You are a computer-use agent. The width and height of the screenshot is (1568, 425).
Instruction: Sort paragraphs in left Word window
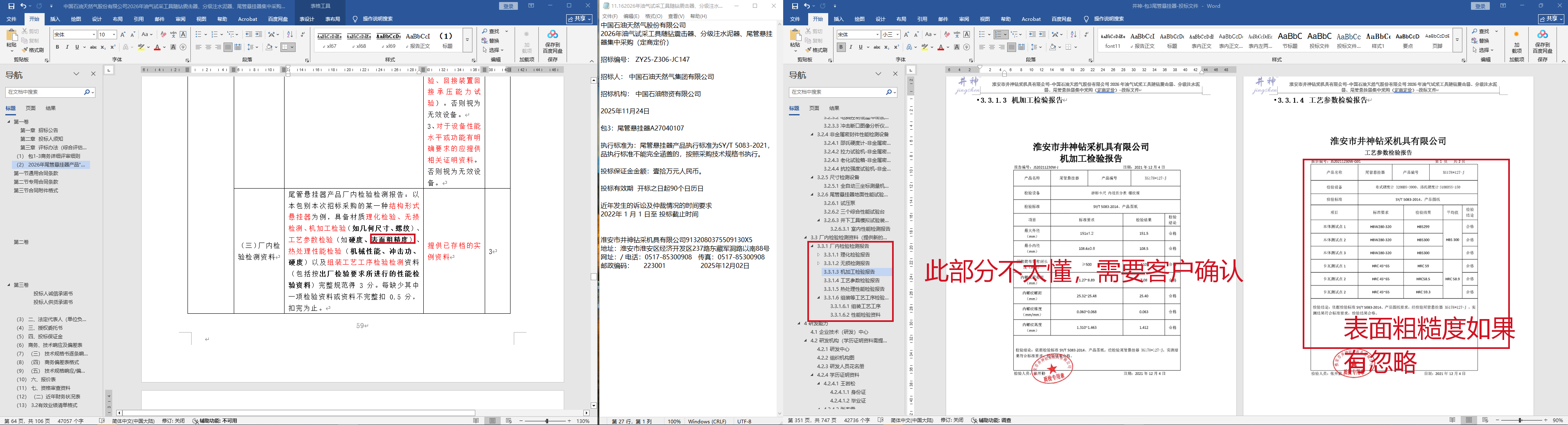[290, 35]
